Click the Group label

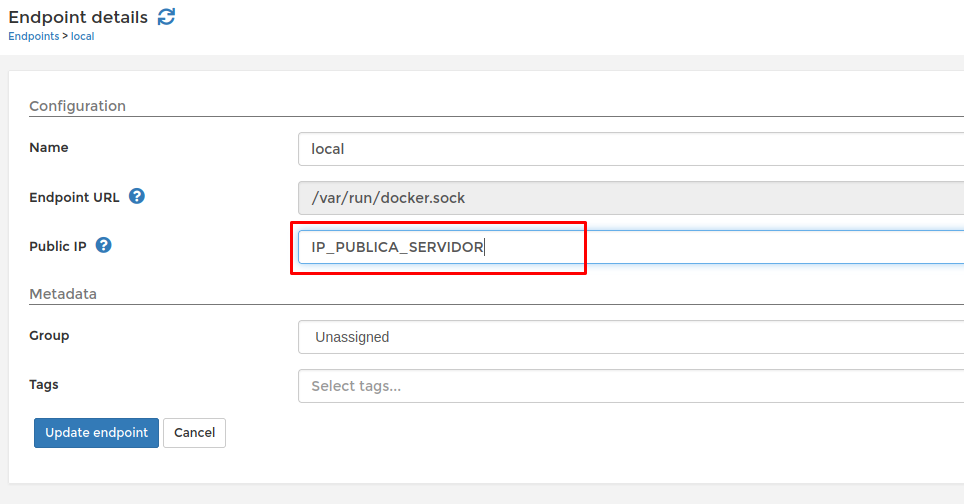click(49, 336)
